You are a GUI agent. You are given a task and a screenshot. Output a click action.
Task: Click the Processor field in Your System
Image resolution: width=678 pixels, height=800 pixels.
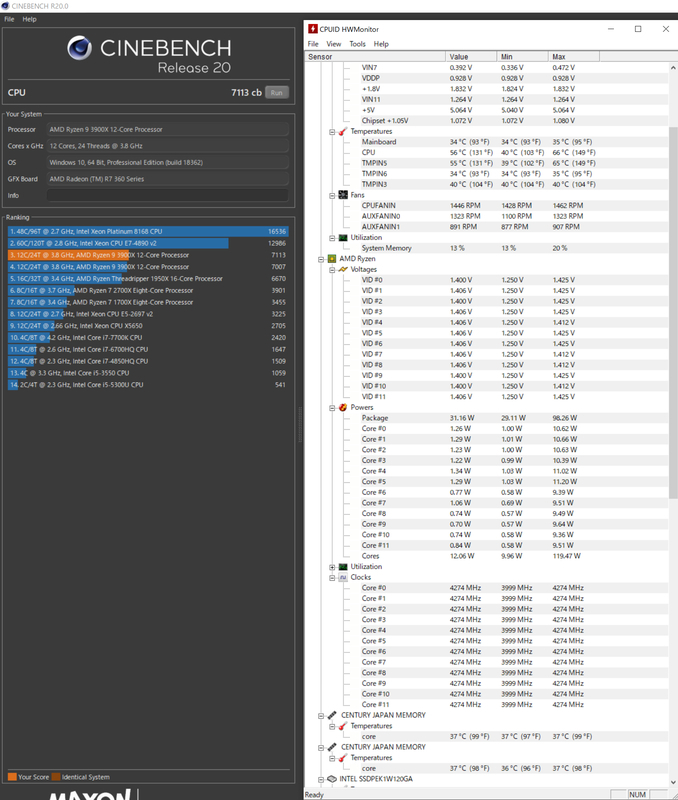[168, 130]
